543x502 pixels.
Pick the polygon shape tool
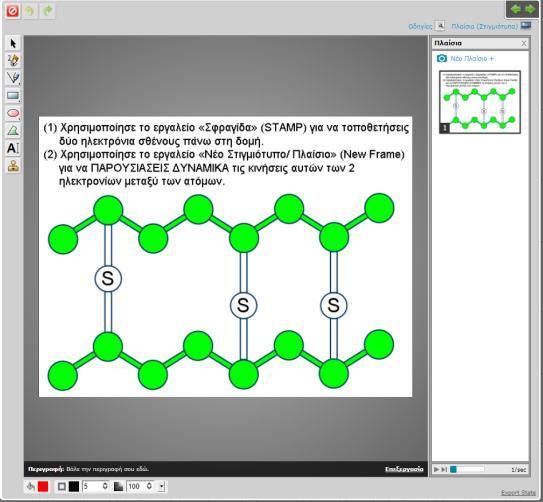[13, 131]
